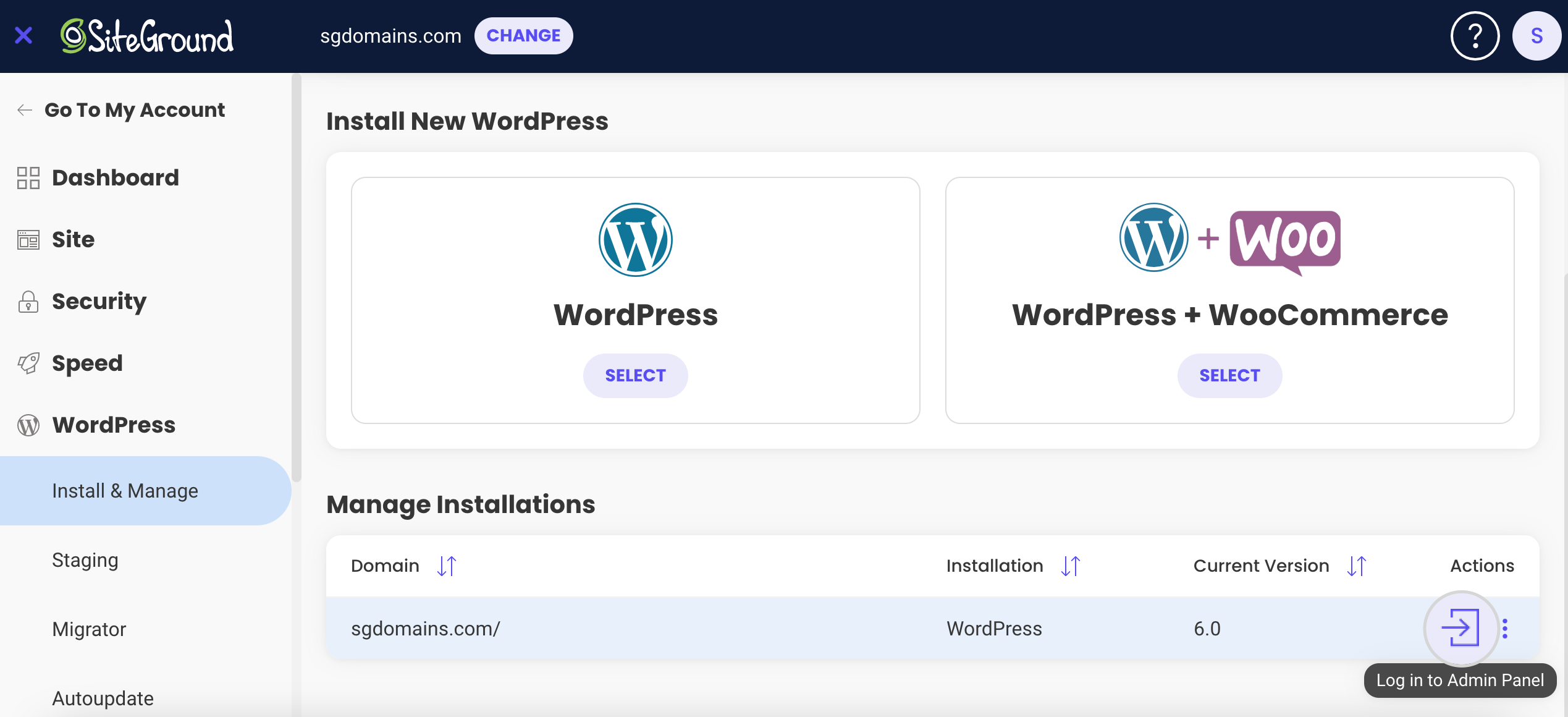1568x717 pixels.
Task: Log in to Admin Panel icon for sgdomains.com
Action: 1461,628
